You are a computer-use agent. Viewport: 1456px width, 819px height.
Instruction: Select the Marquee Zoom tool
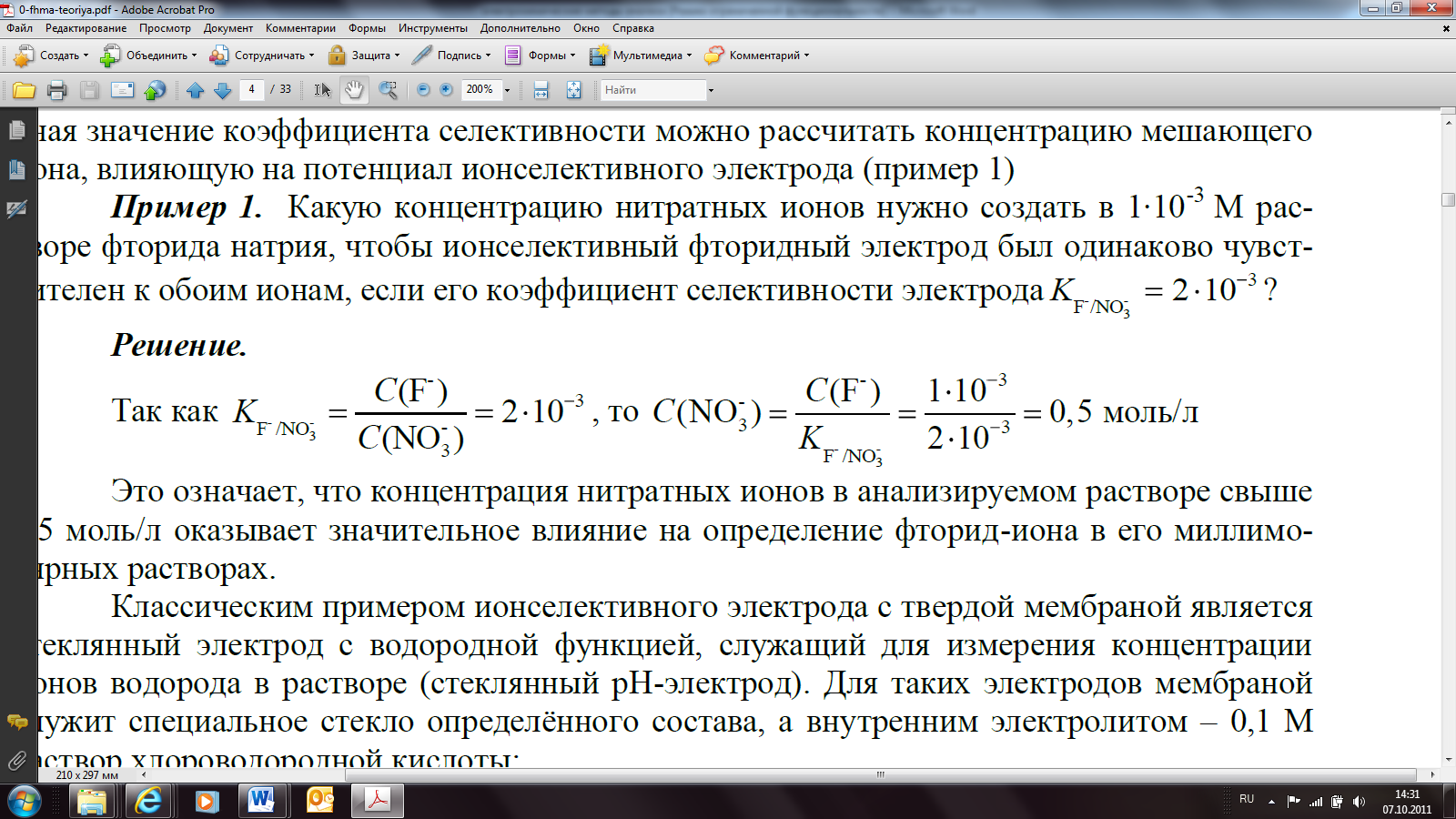(388, 90)
